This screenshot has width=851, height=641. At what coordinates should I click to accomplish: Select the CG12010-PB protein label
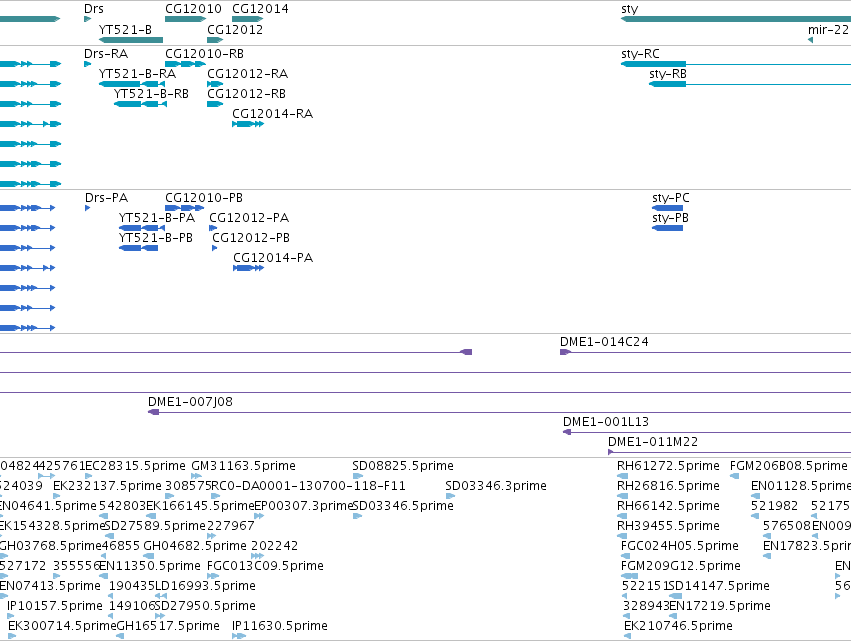tap(204, 198)
